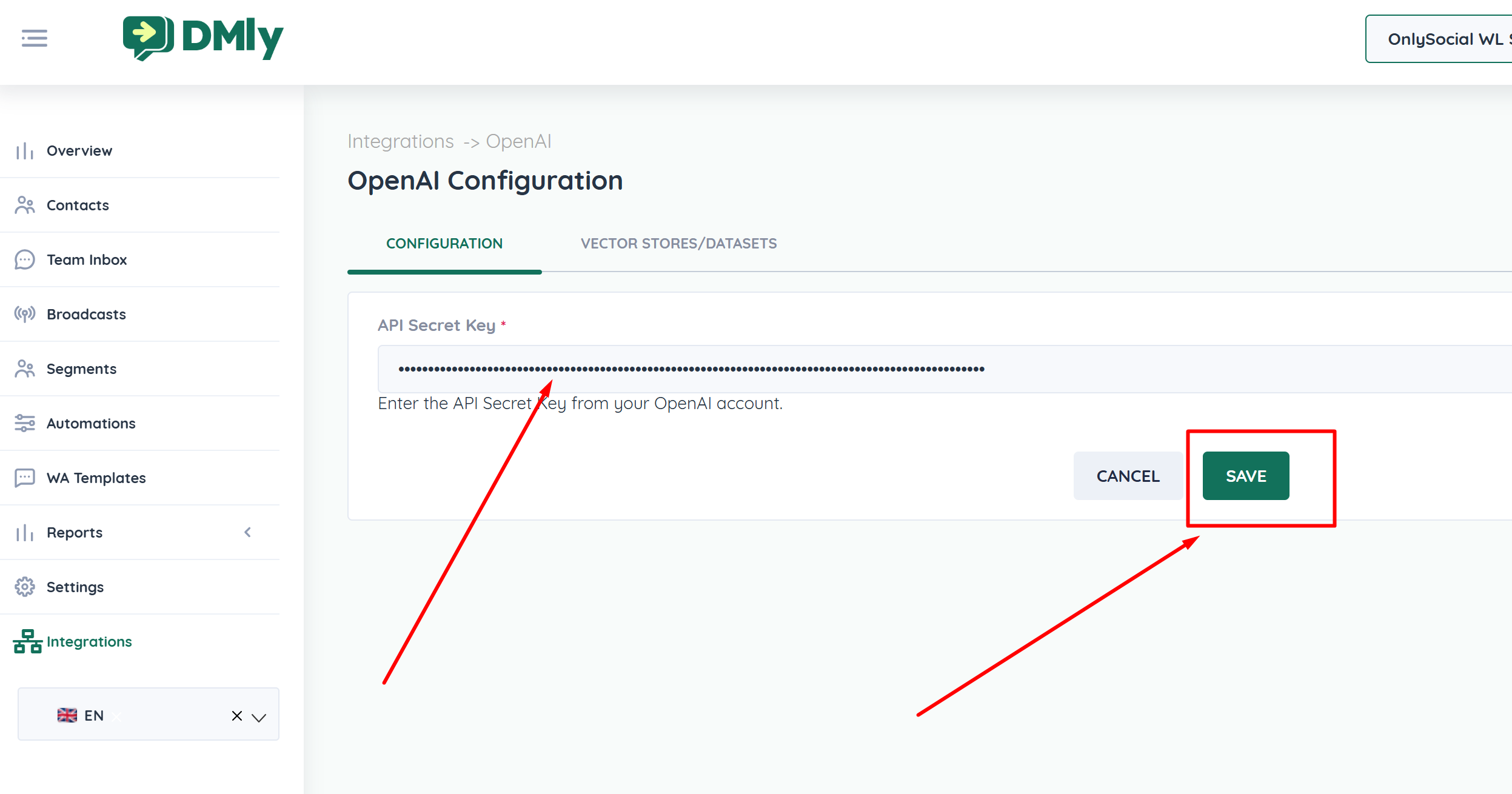Screen dimensions: 1512x794
Task: Click Integrations breadcrumb link
Action: (x=400, y=141)
